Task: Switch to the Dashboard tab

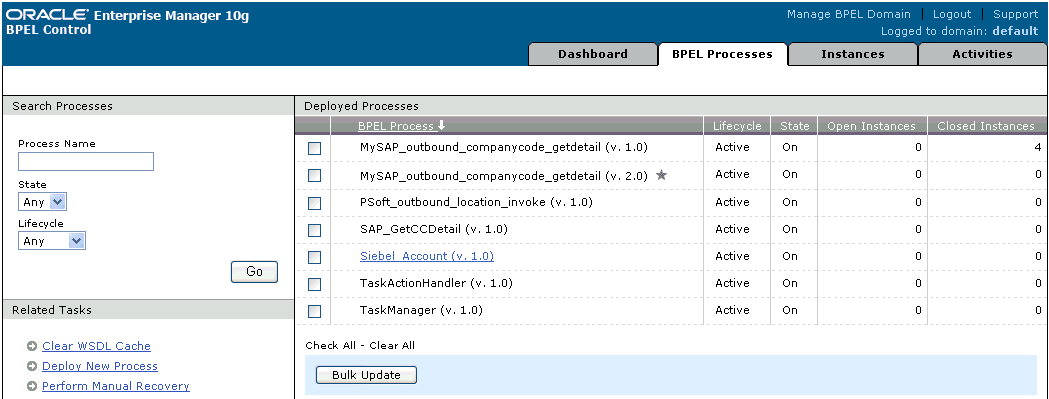Action: click(593, 54)
